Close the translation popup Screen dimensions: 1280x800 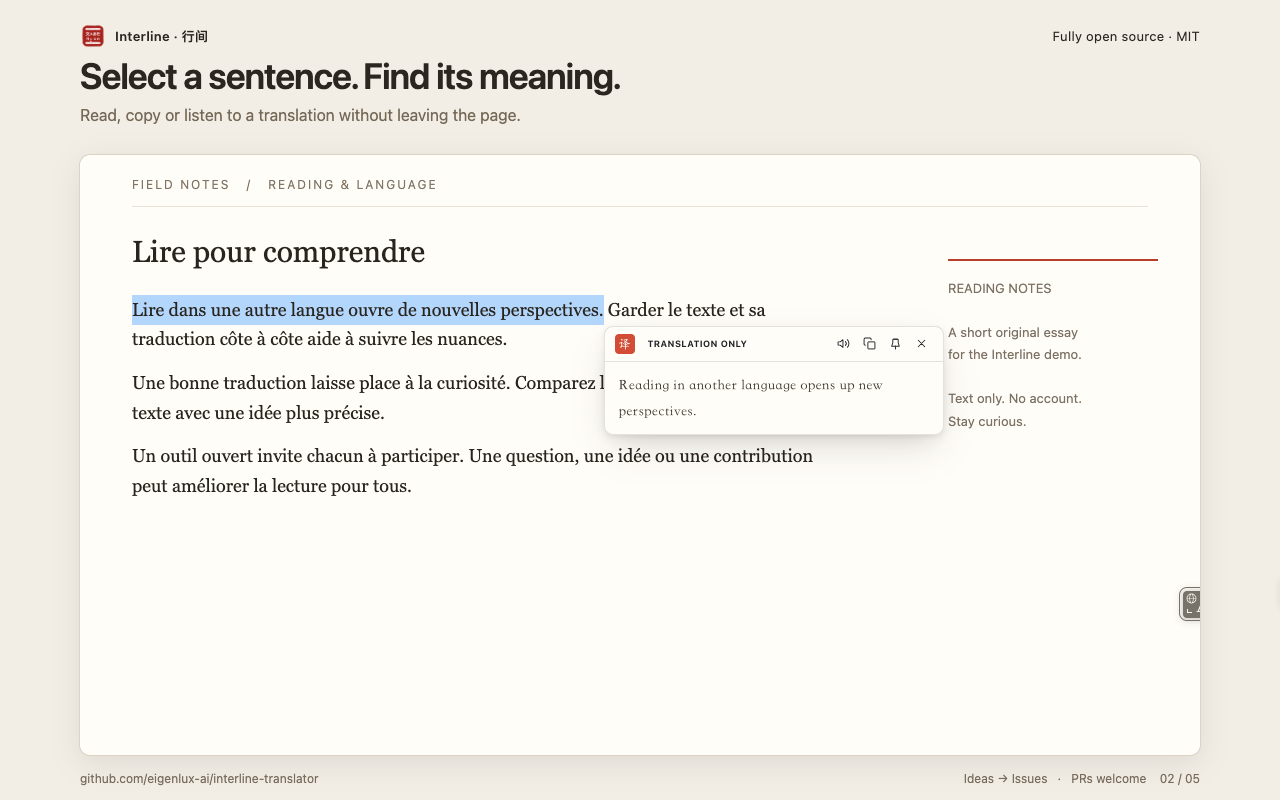(x=921, y=344)
